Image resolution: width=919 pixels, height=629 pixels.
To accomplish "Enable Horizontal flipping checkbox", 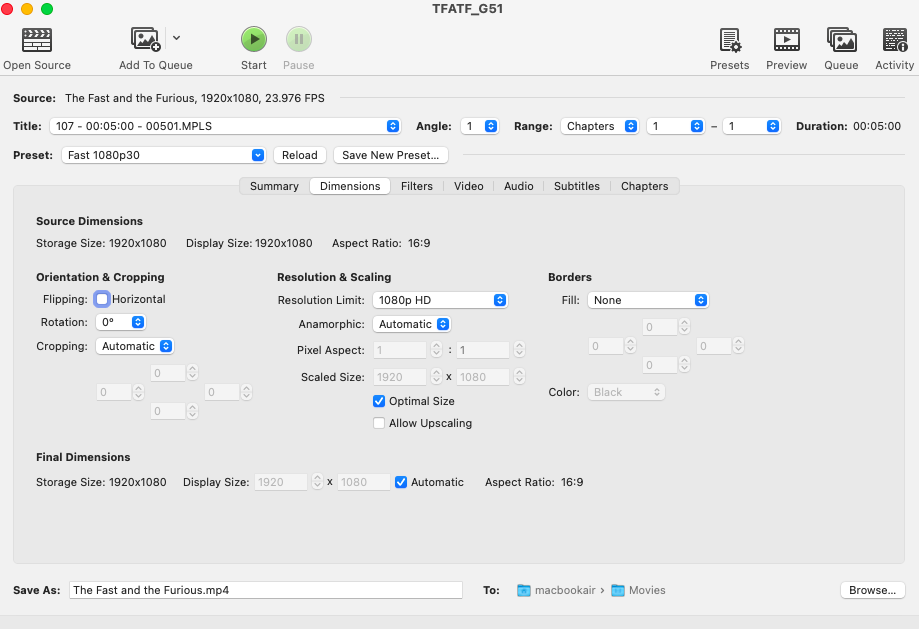I will 102,299.
